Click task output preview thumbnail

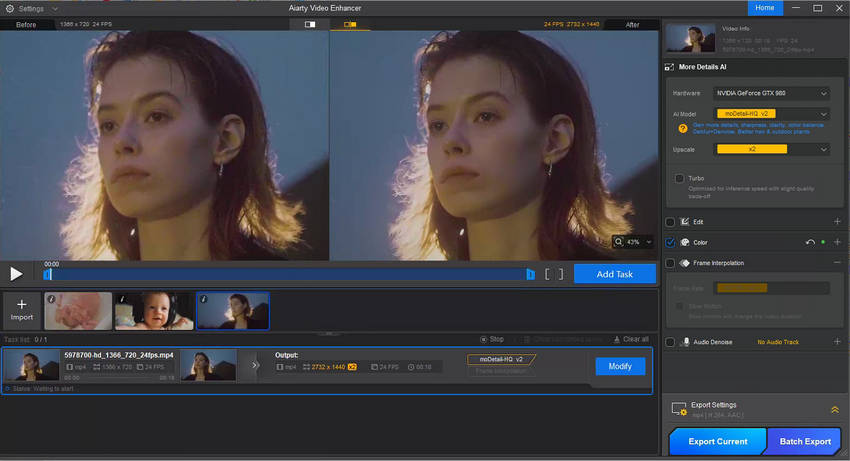208,366
